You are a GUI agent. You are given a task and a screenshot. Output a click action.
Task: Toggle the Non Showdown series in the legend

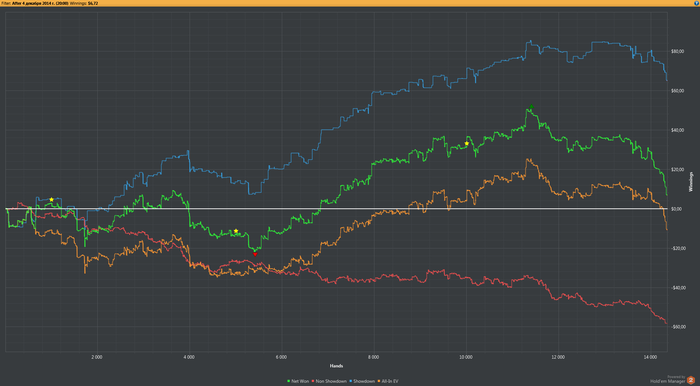(x=329, y=381)
